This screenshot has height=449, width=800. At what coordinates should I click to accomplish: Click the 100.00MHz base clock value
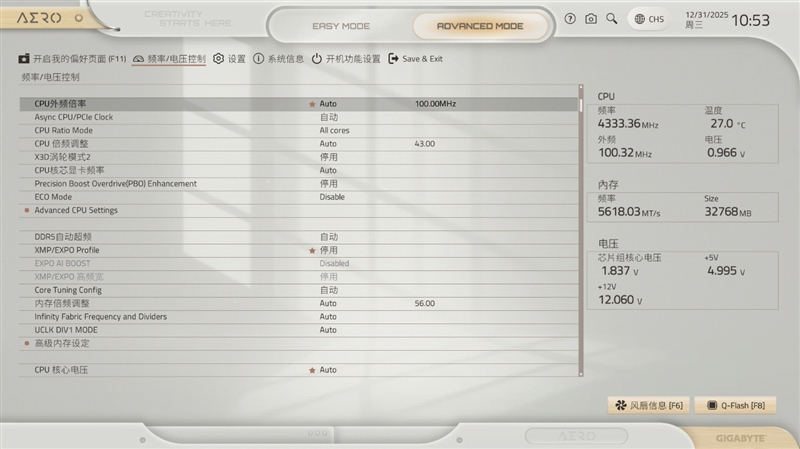click(x=435, y=104)
